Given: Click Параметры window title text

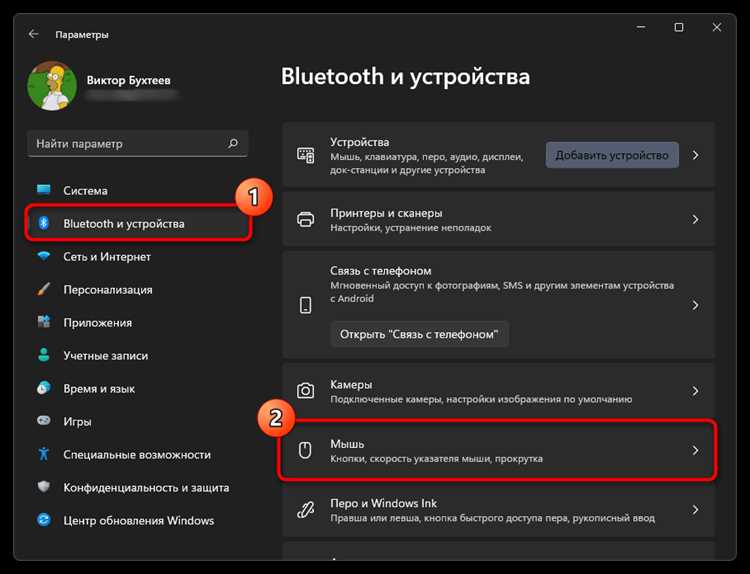Looking at the screenshot, I should point(82,34).
